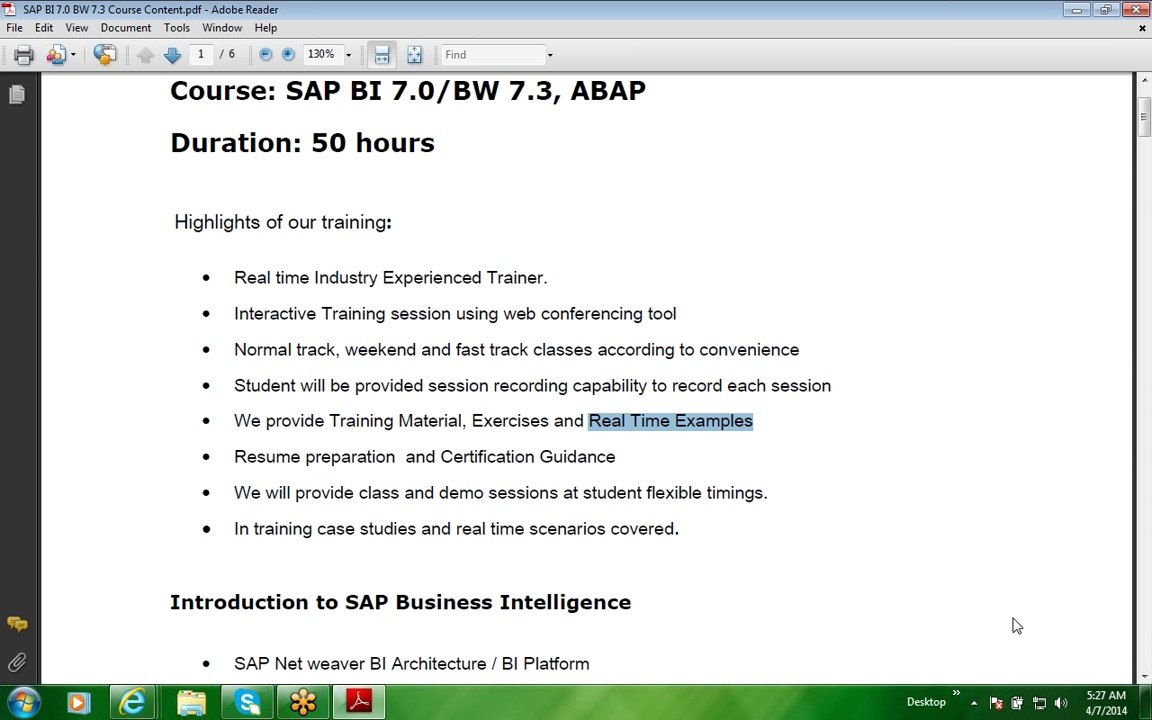Click 'Real time Industry Experienced Trainer.' line

tap(390, 278)
